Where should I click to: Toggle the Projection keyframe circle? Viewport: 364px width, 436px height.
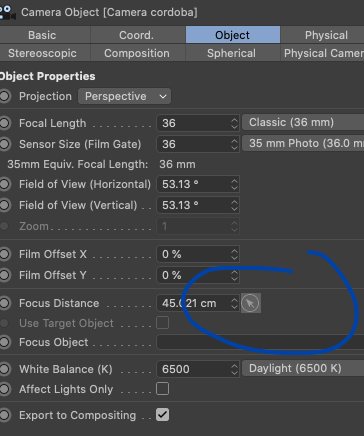pos(5,96)
